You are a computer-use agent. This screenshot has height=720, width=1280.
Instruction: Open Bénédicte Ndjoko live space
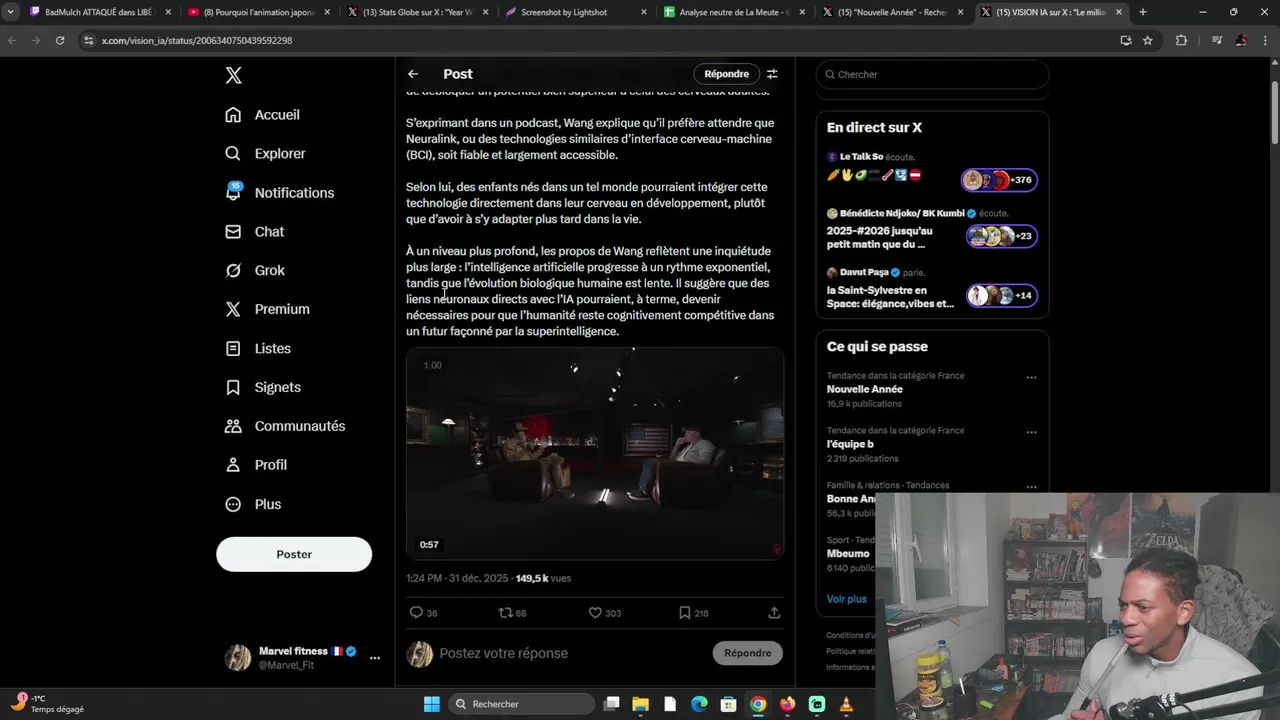coord(932,229)
